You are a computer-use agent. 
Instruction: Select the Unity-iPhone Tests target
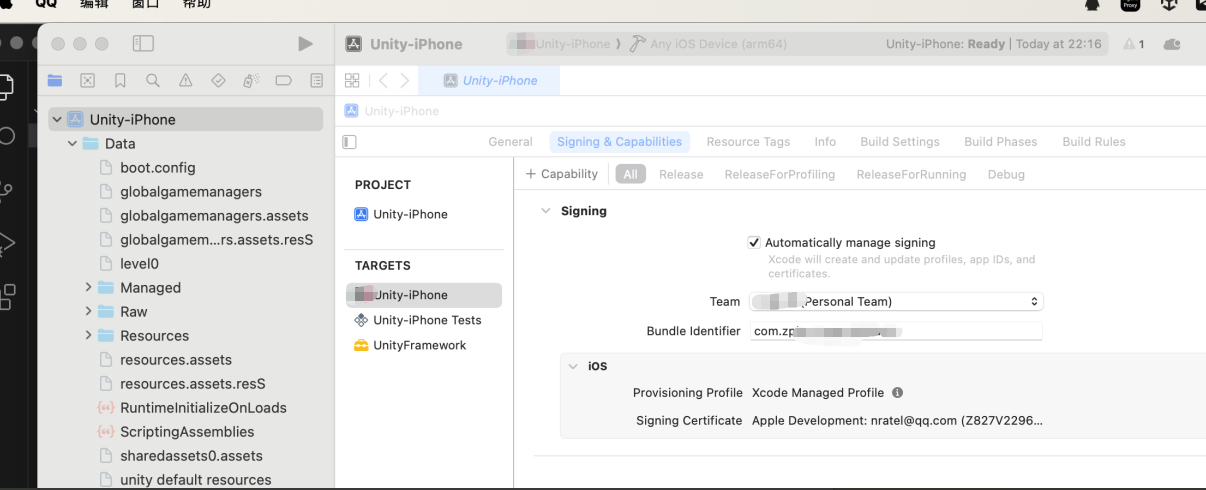(418, 320)
